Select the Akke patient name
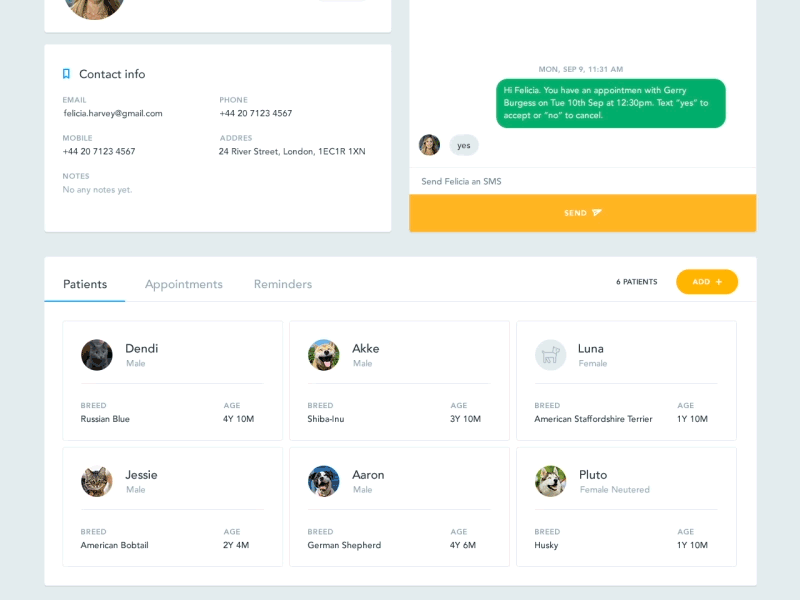Screen dimensions: 800x600 tap(366, 348)
